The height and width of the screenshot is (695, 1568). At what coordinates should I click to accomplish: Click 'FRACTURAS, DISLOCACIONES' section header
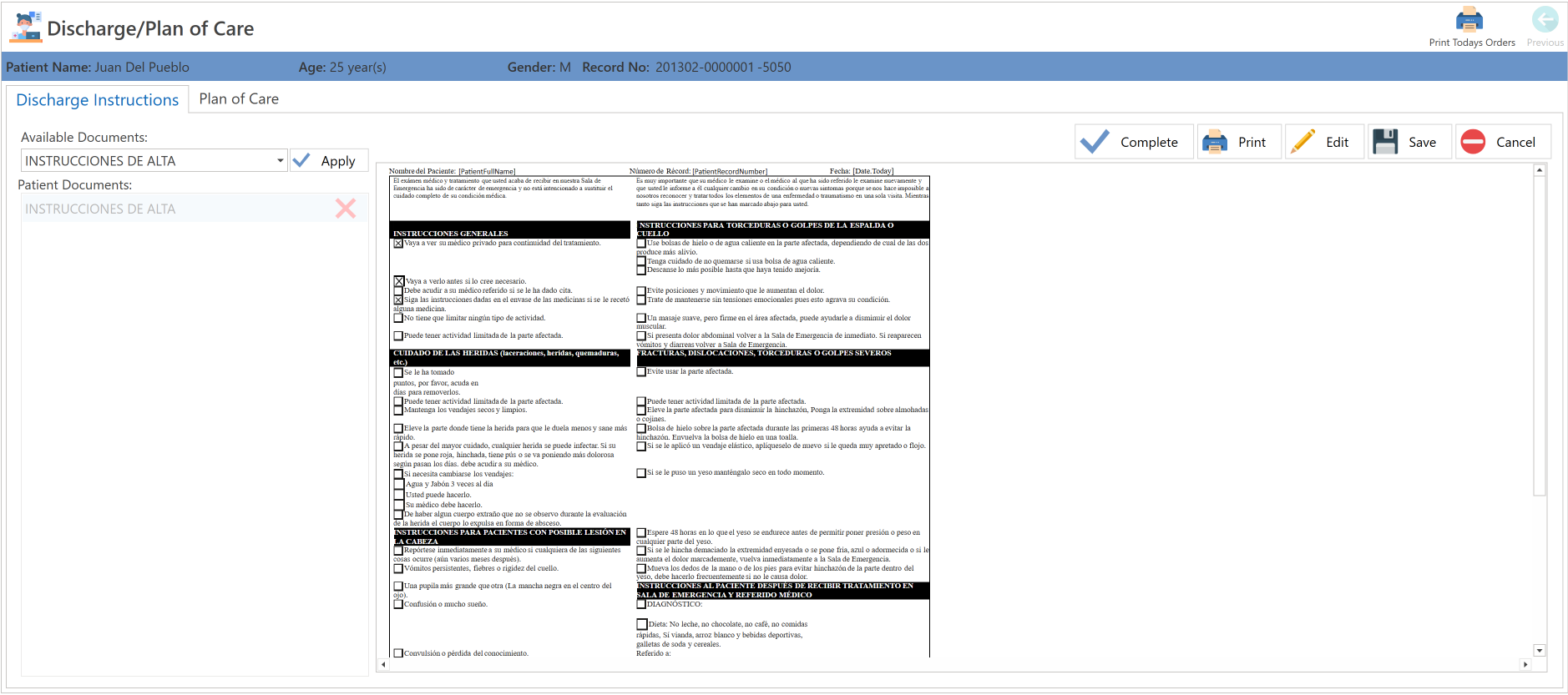coord(782,358)
